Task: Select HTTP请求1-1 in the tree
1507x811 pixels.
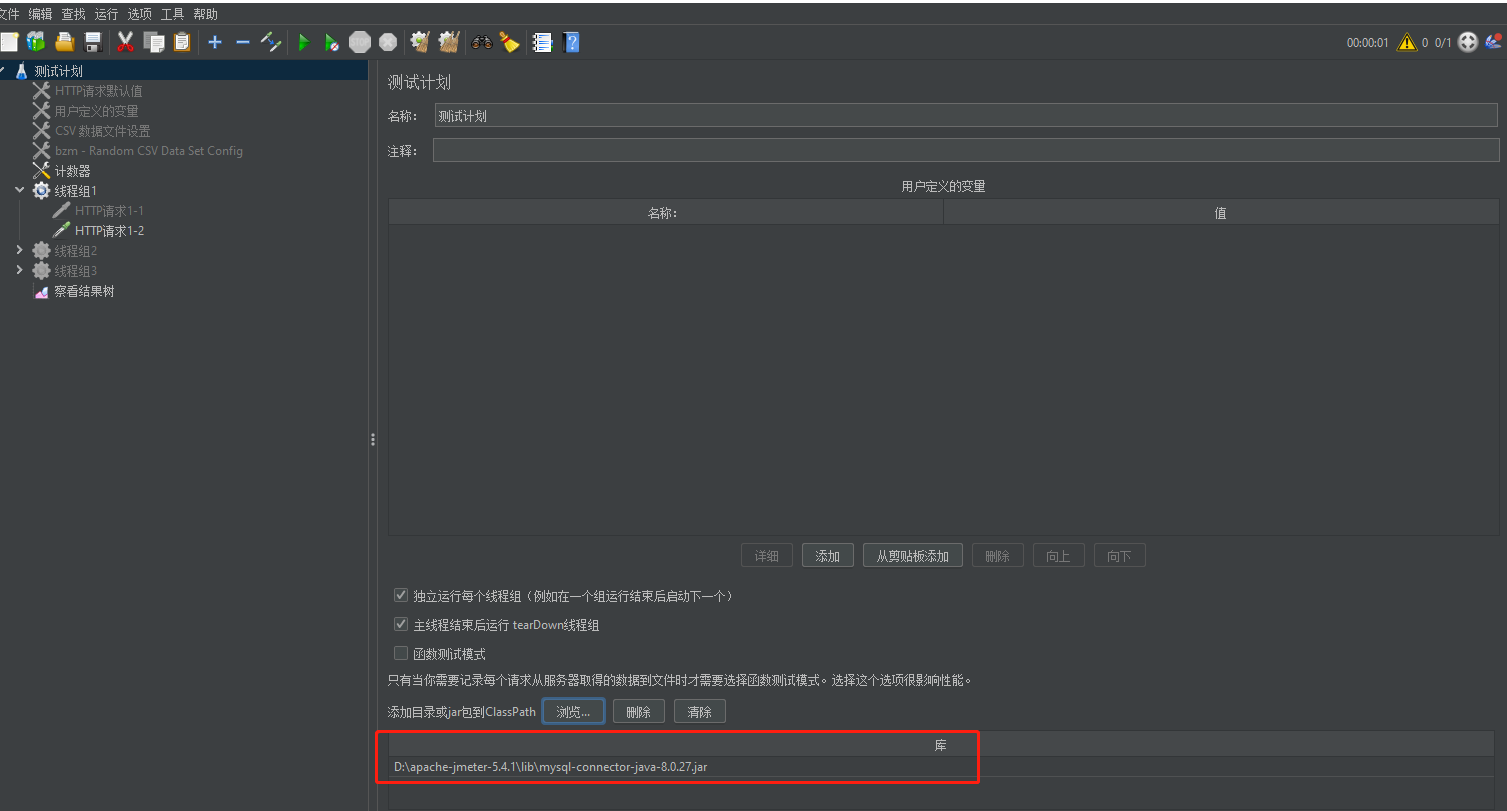Action: point(109,211)
